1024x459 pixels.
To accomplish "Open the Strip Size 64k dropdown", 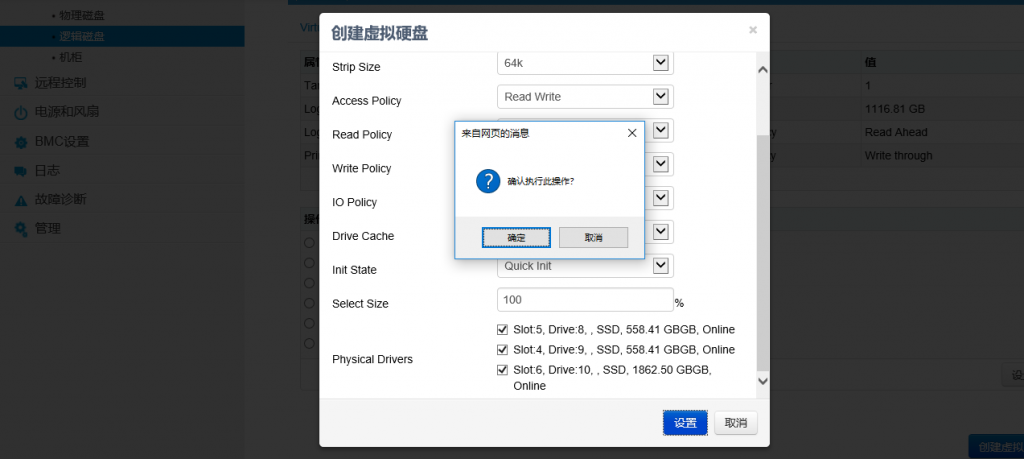I will 660,63.
